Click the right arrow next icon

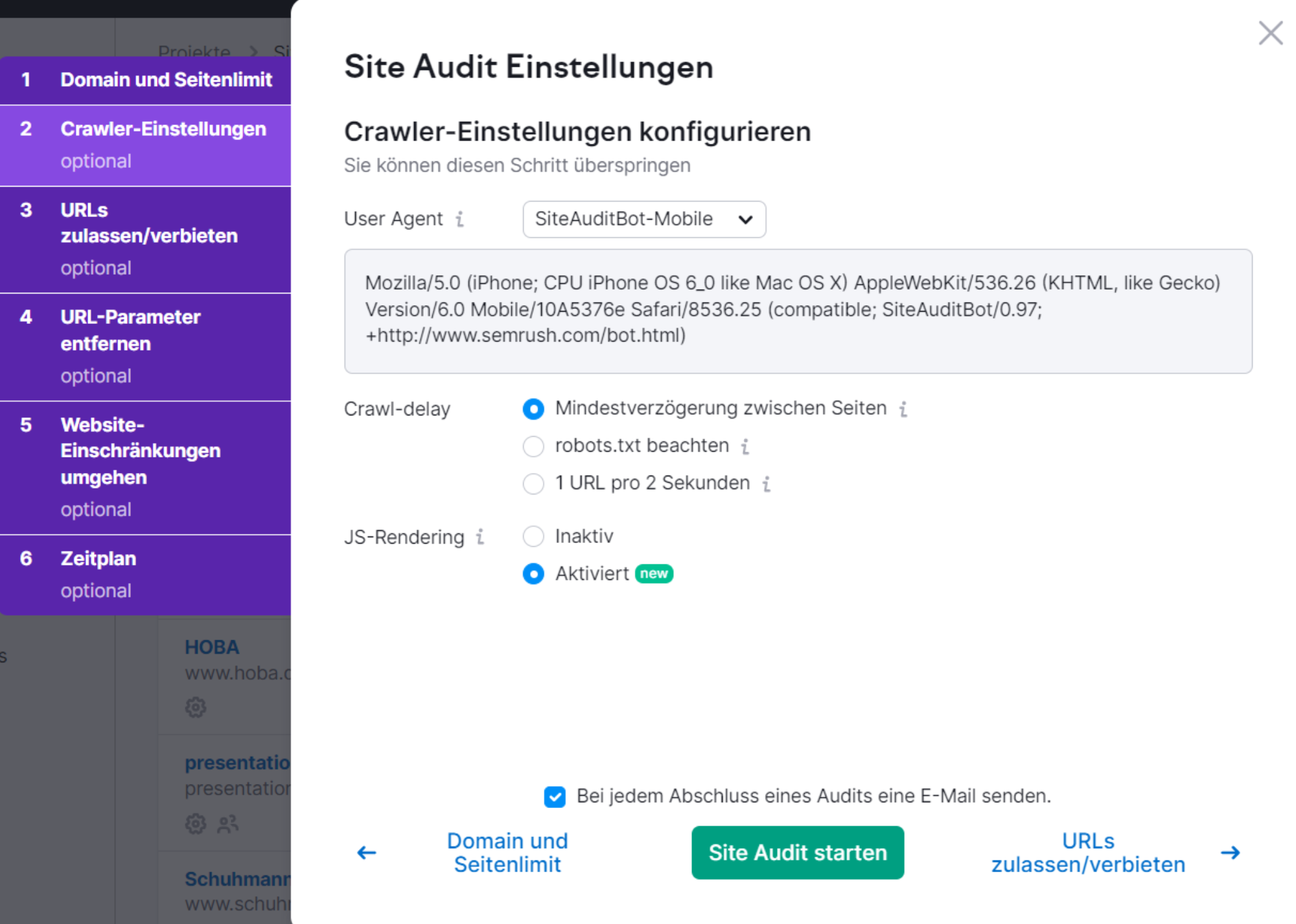point(1230,853)
